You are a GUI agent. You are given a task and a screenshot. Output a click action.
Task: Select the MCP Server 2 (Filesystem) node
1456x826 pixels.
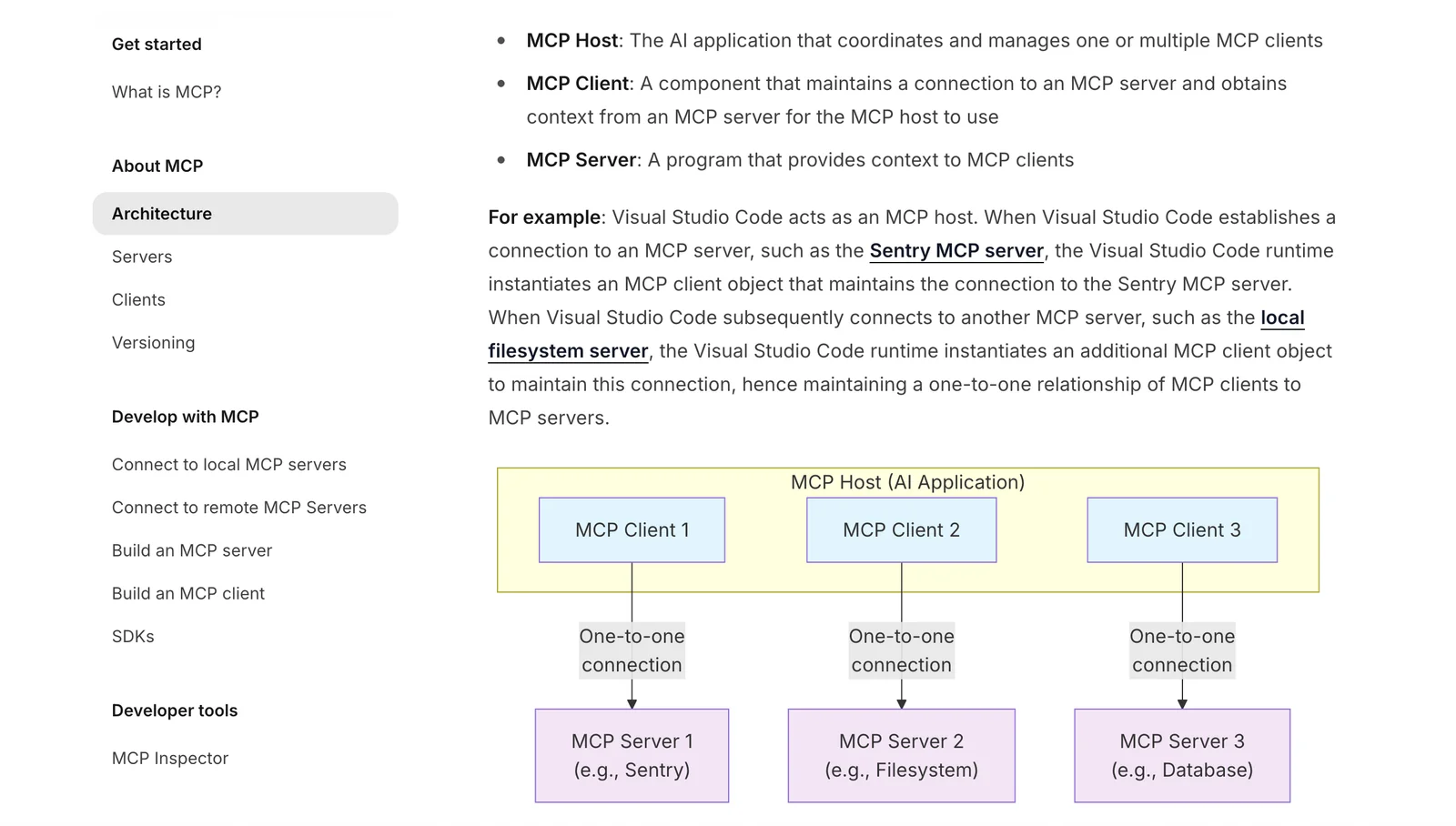(x=901, y=756)
